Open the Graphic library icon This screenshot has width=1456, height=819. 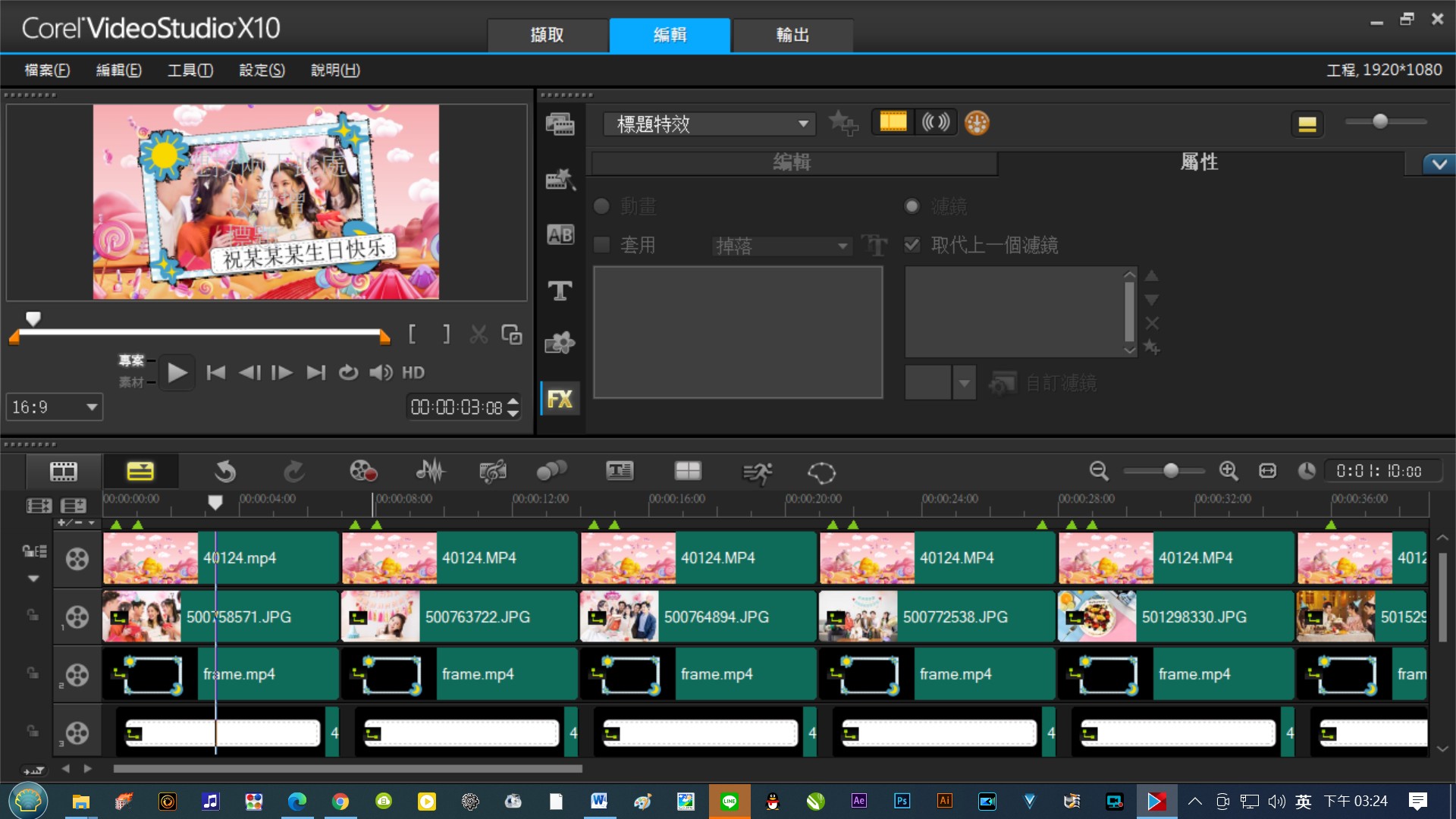[560, 344]
